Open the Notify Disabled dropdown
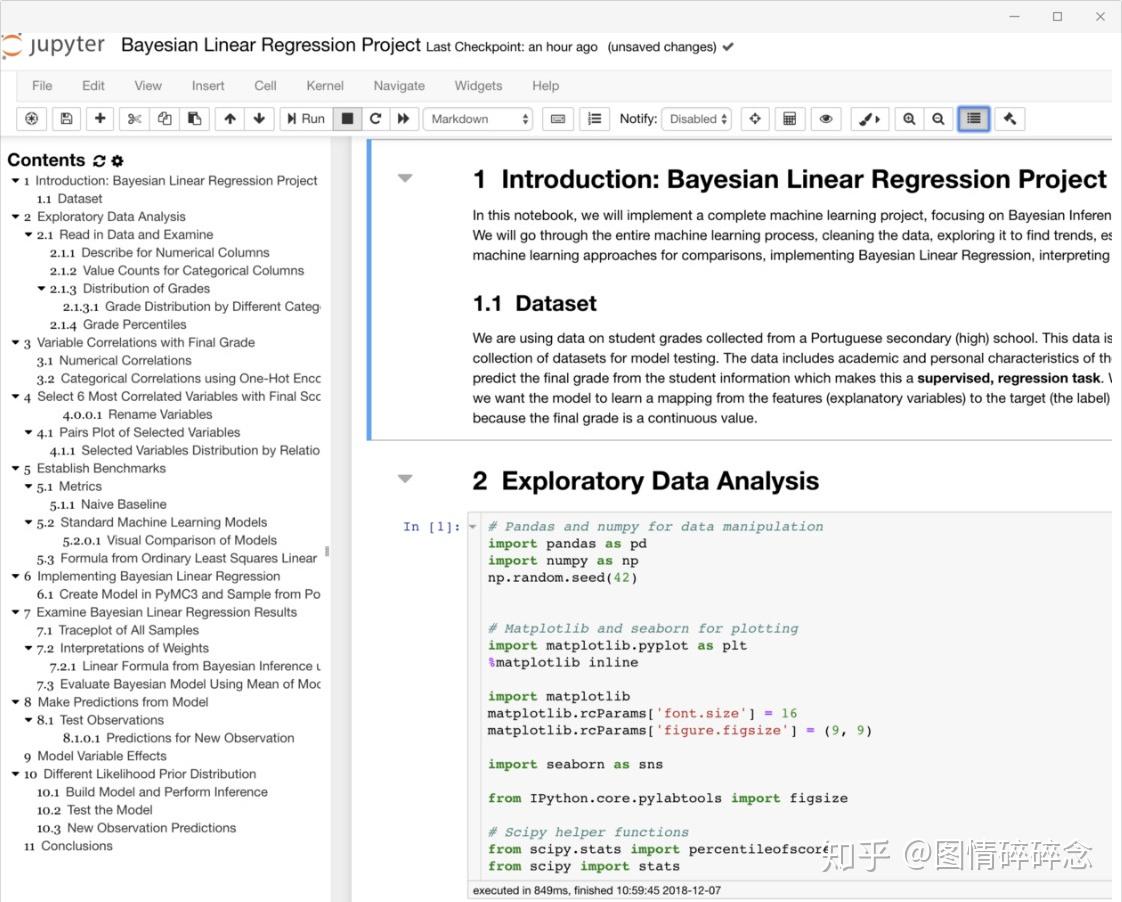 pos(696,118)
